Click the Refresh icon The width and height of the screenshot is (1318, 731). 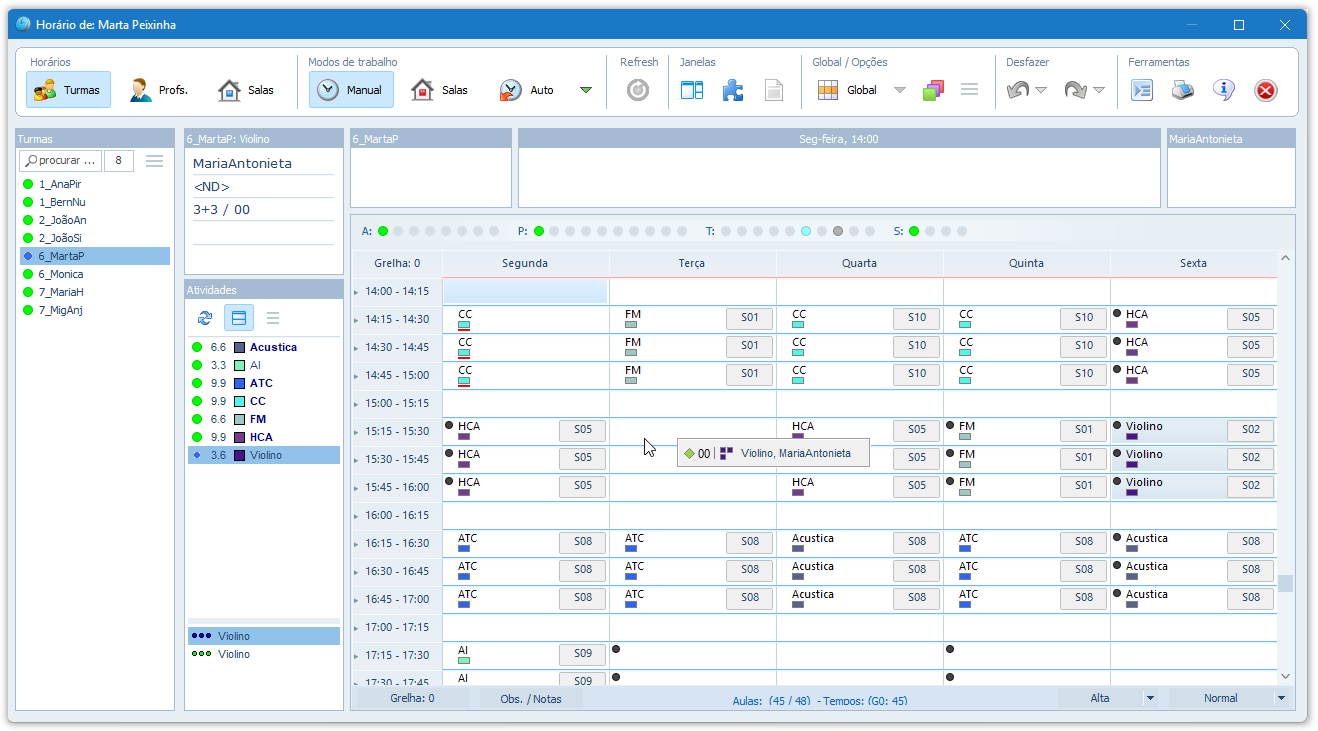[x=638, y=90]
